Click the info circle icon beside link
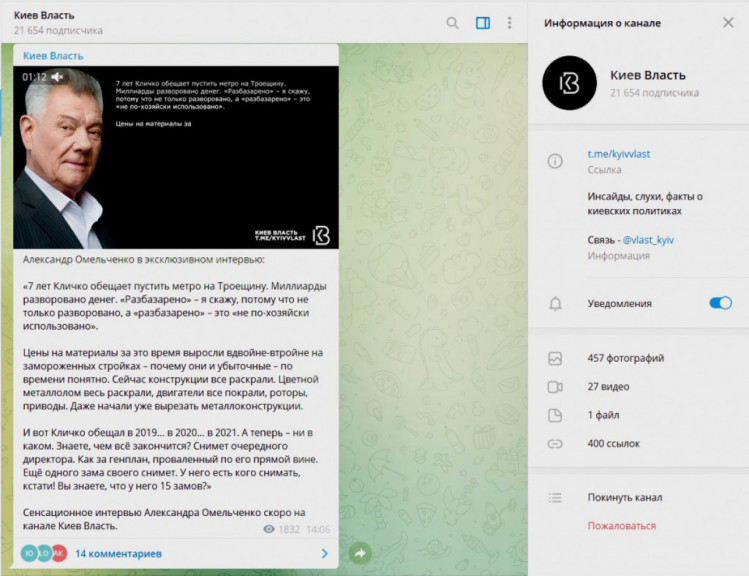749x576 pixels. (x=555, y=161)
